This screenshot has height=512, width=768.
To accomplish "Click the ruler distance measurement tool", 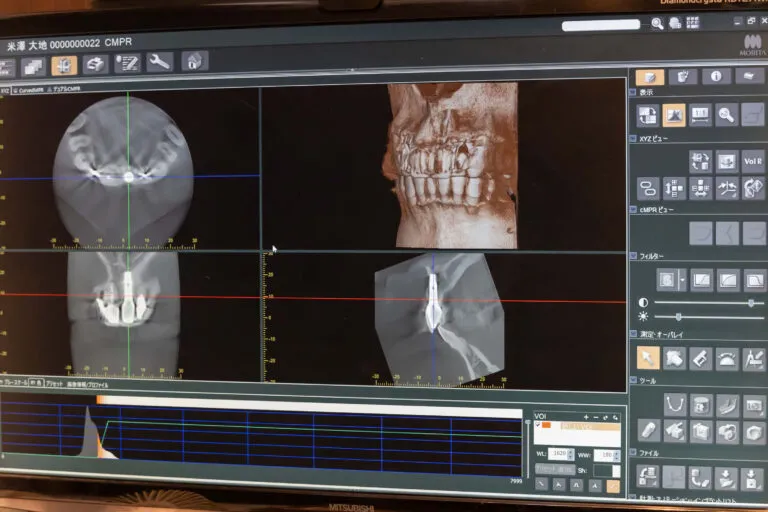I will click(701, 359).
